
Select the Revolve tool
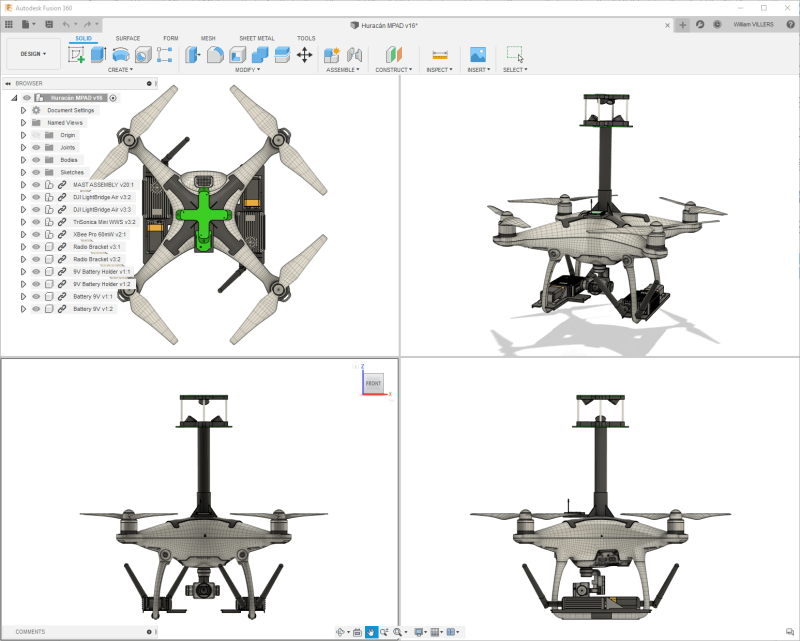tap(121, 55)
